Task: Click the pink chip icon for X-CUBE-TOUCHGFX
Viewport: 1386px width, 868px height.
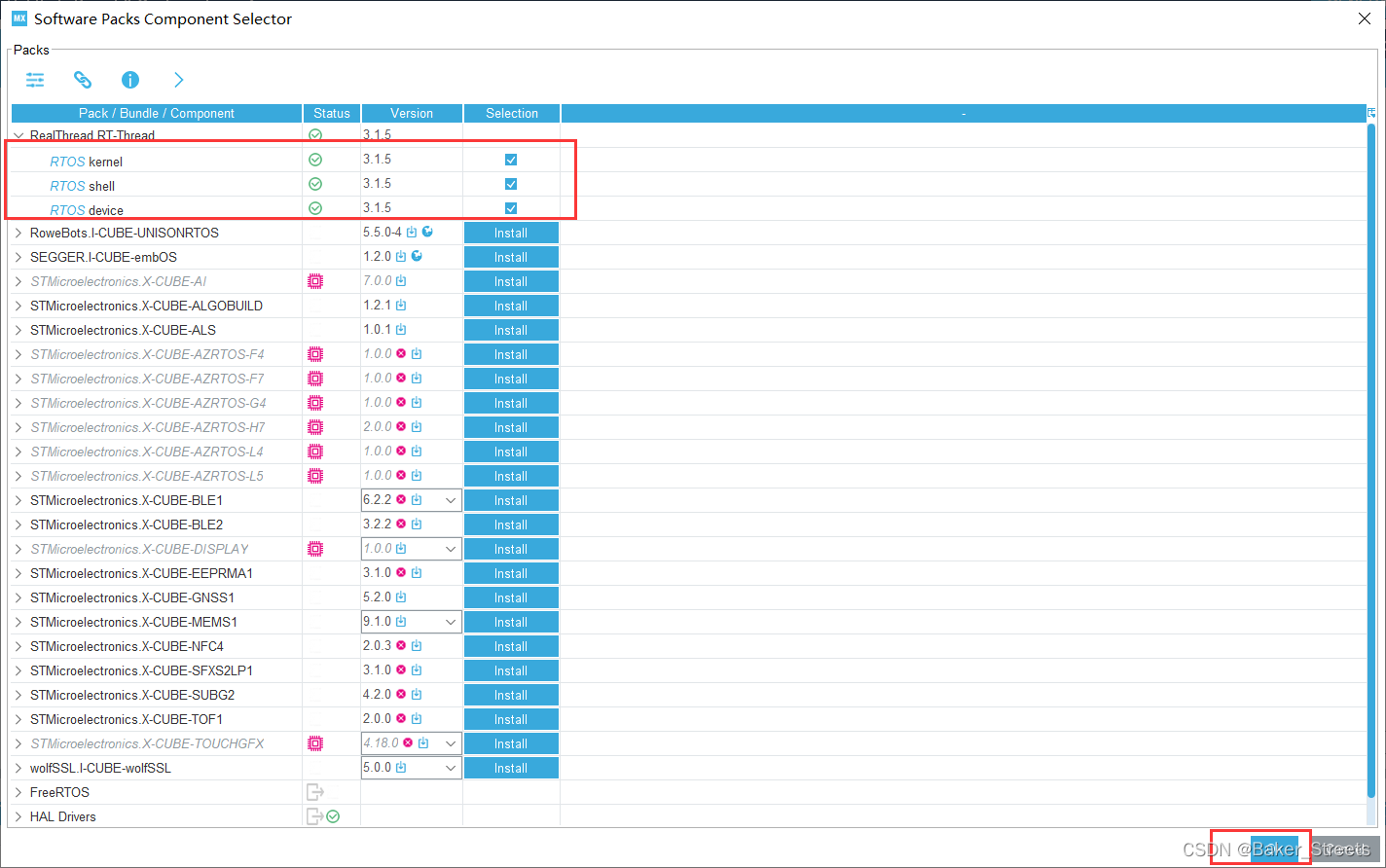Action: 315,743
